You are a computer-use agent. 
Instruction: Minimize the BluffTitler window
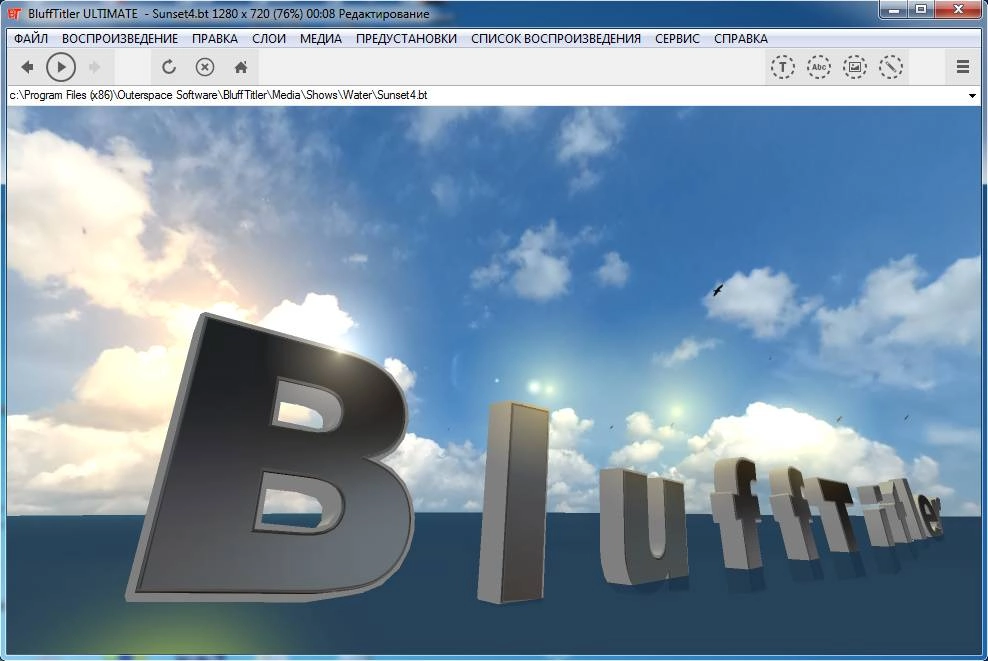[x=893, y=9]
